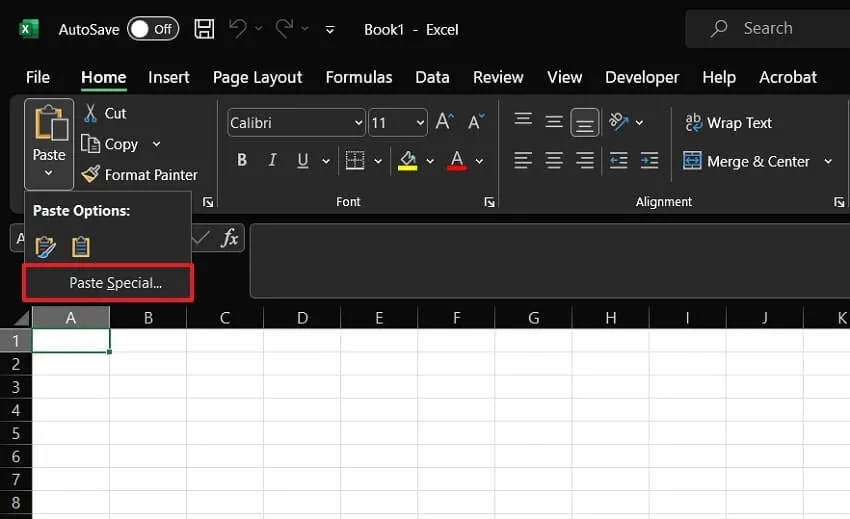Select the Format Painter brush

tap(90, 174)
